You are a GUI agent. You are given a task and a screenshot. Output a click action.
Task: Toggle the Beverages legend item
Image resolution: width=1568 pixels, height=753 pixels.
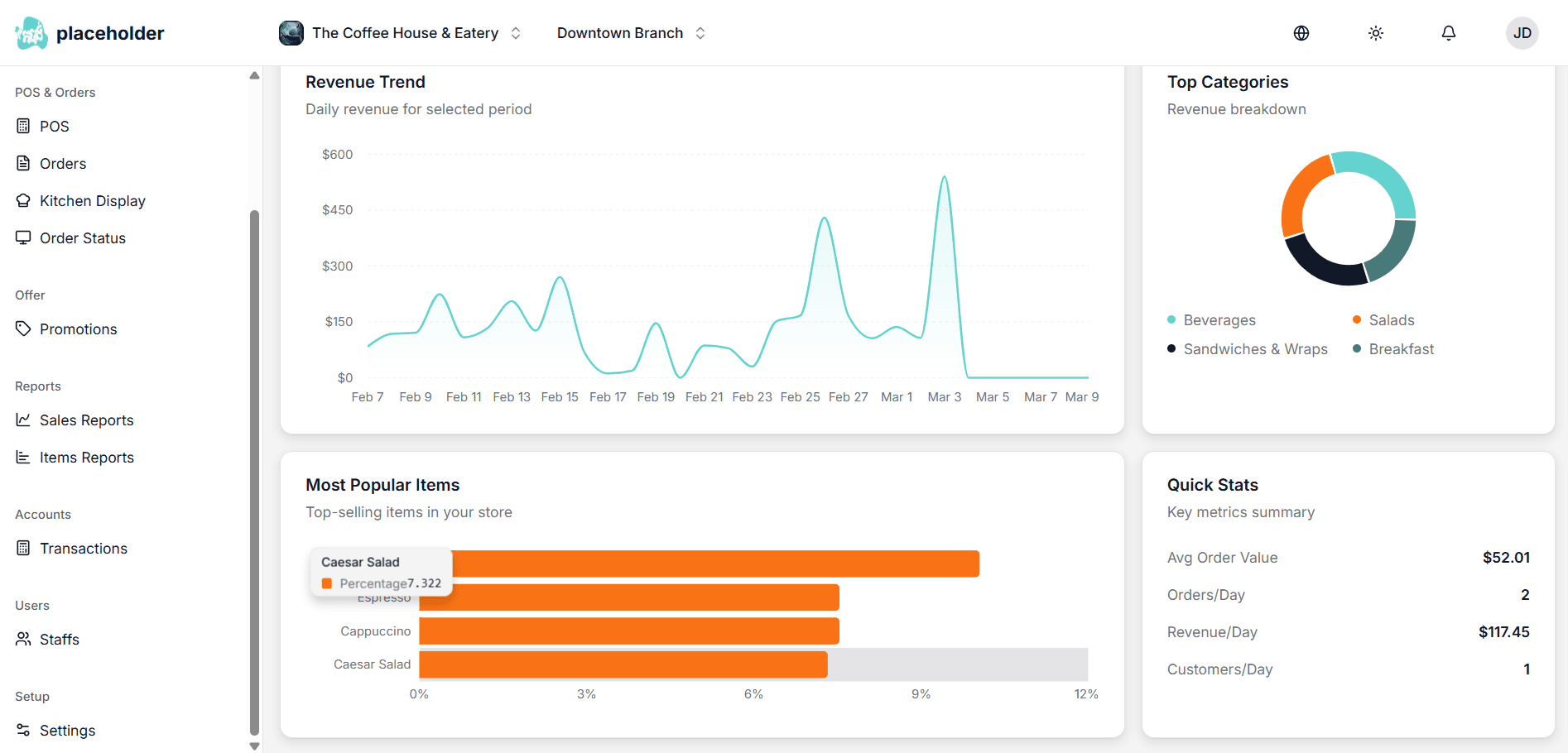point(1219,320)
